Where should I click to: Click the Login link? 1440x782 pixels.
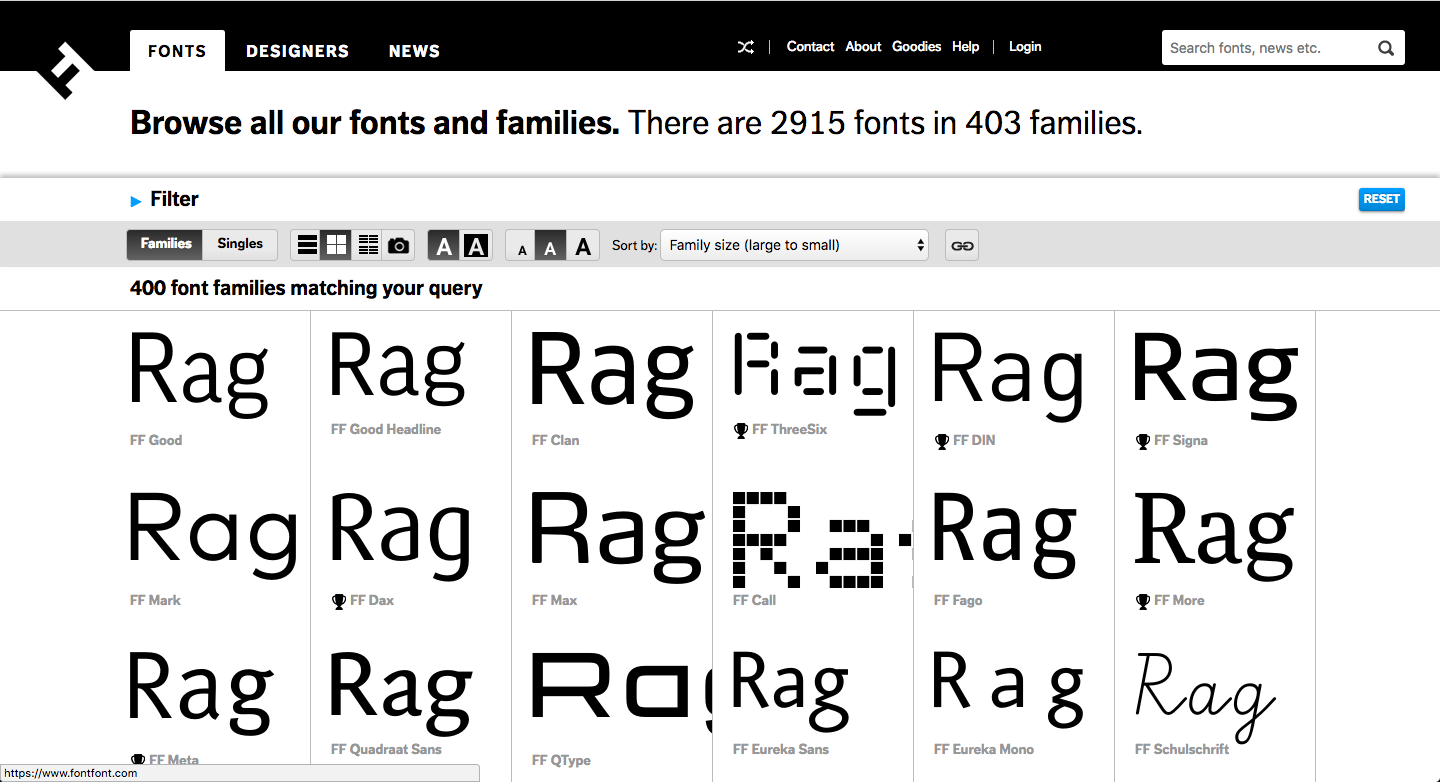click(x=1025, y=47)
